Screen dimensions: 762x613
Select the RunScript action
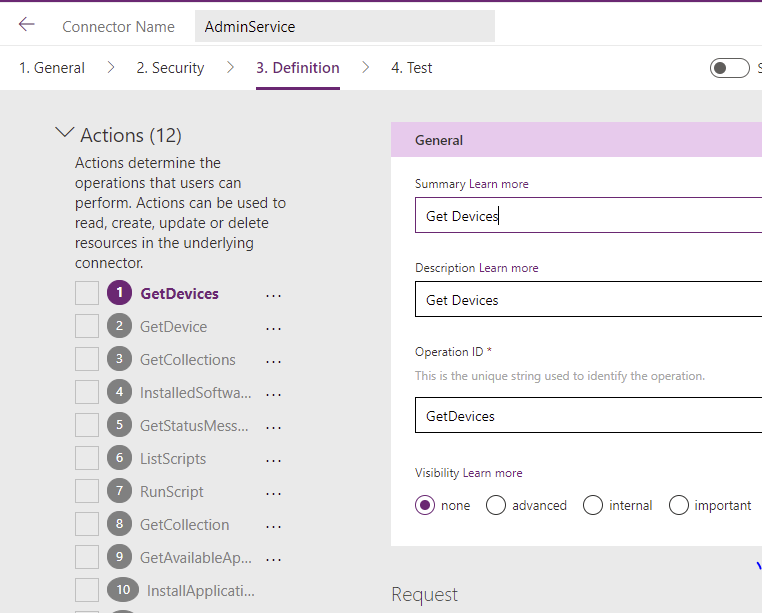[172, 492]
